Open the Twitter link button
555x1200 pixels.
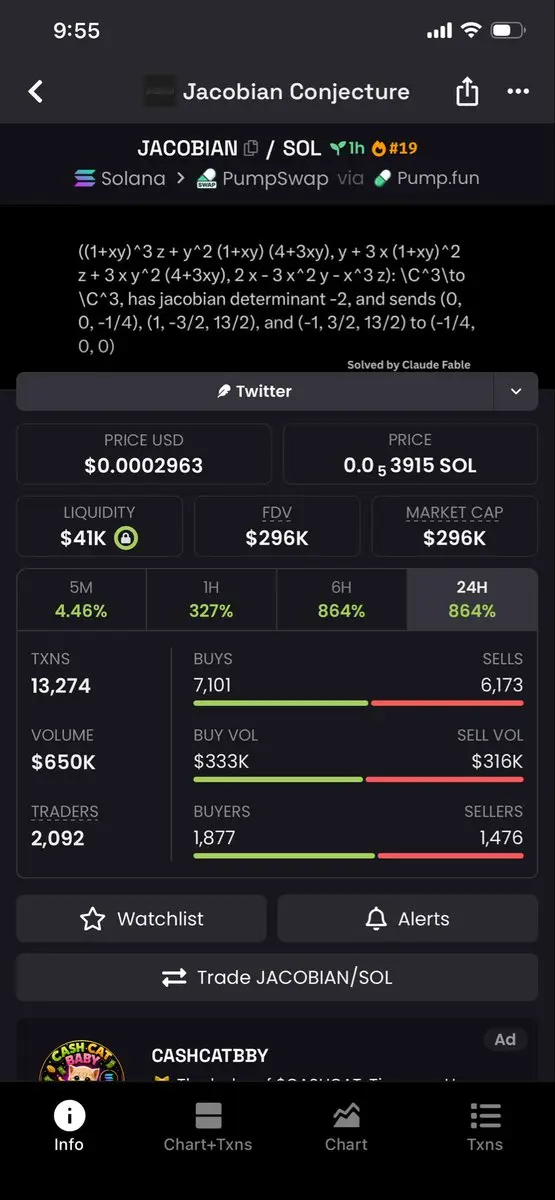[x=256, y=392]
